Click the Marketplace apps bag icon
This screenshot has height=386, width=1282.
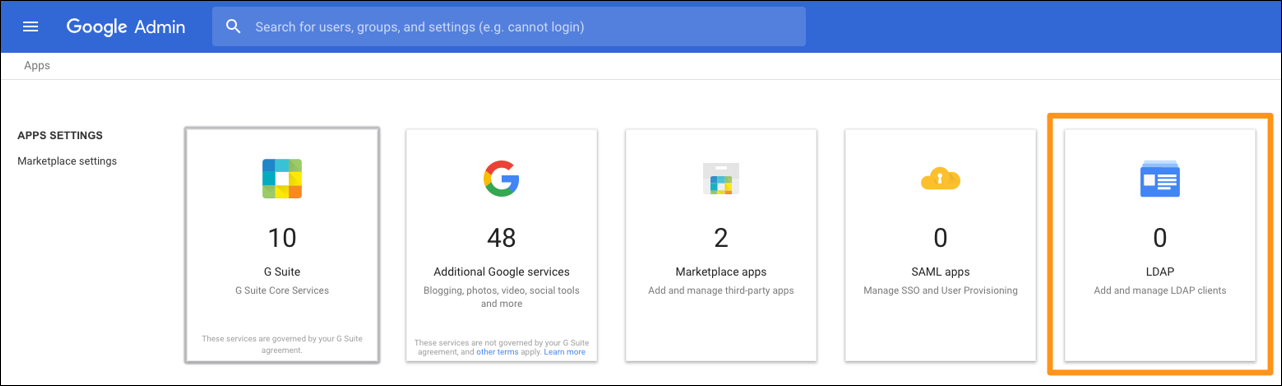pos(721,179)
